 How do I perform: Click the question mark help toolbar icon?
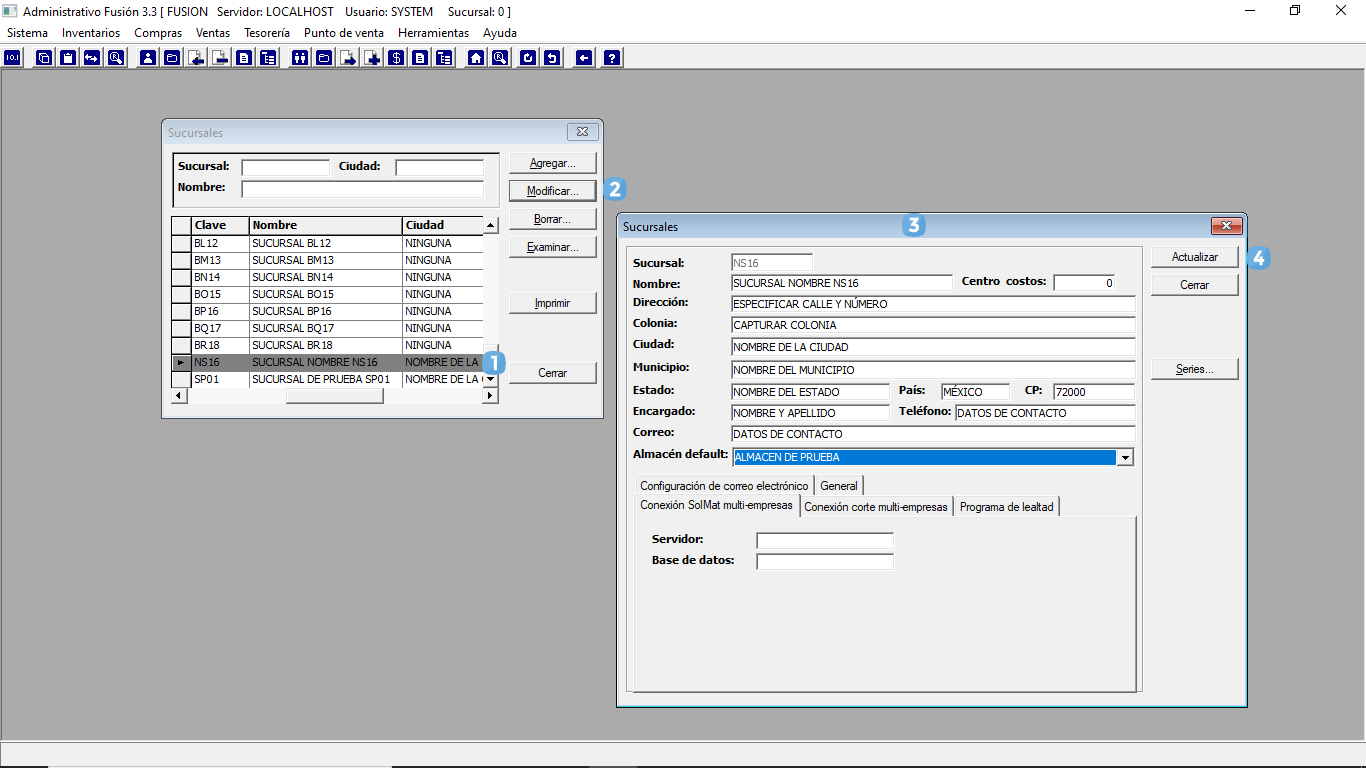pos(612,58)
